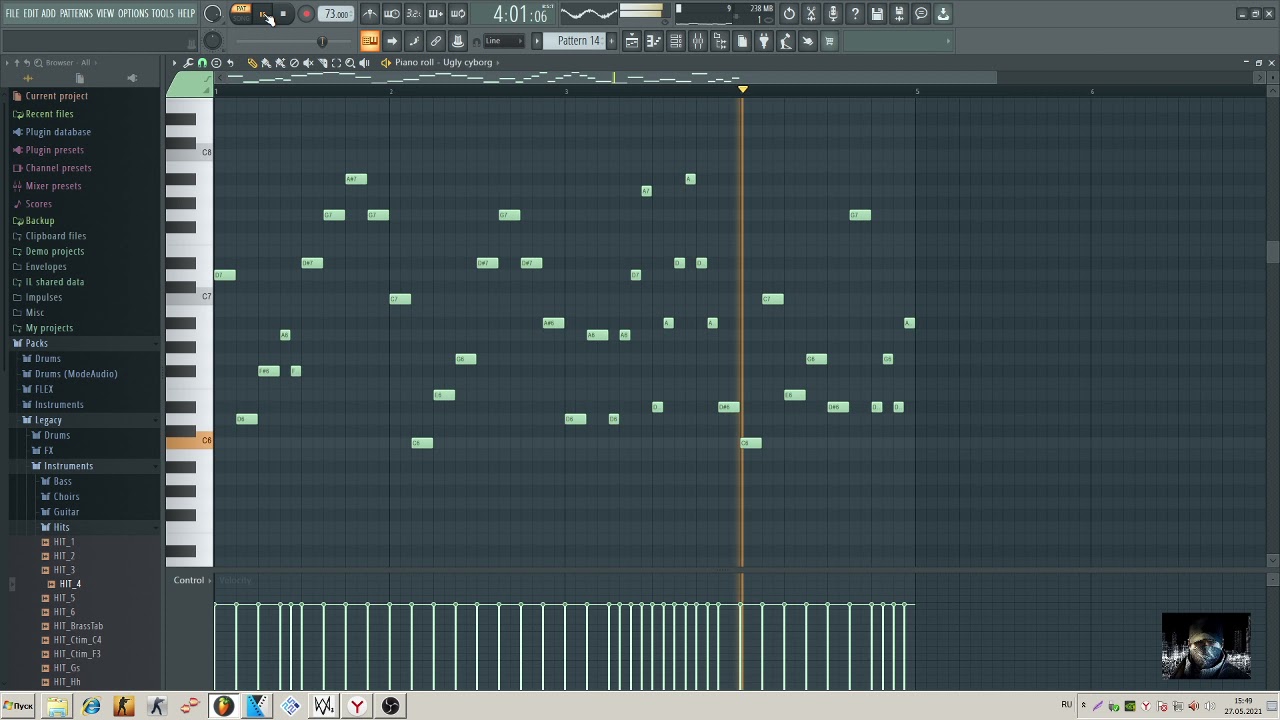The image size is (1280, 720).
Task: Click the one-click audio recording microphone icon
Action: (833, 14)
